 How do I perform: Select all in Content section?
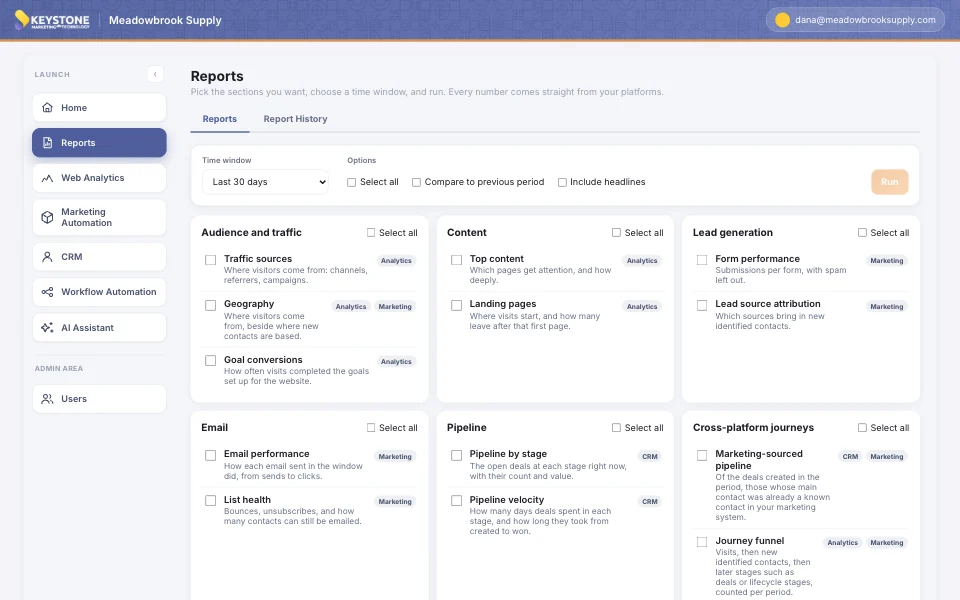(617, 233)
